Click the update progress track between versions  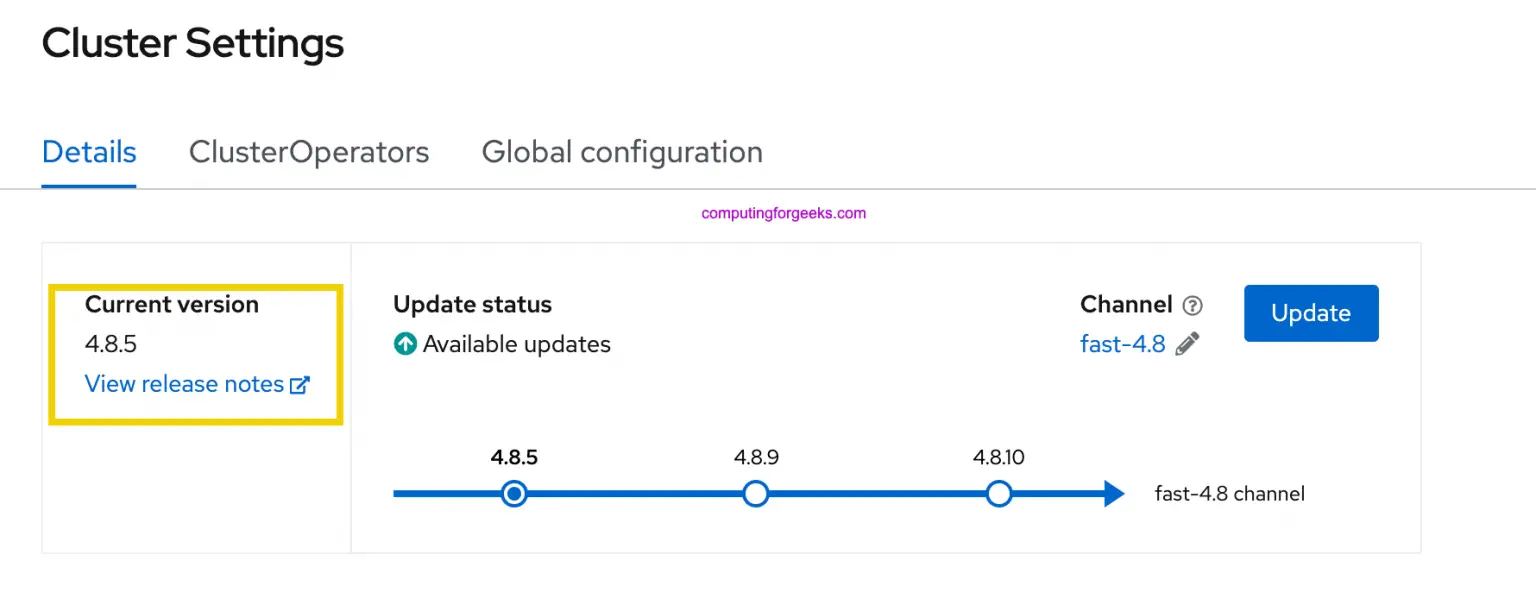(635, 493)
